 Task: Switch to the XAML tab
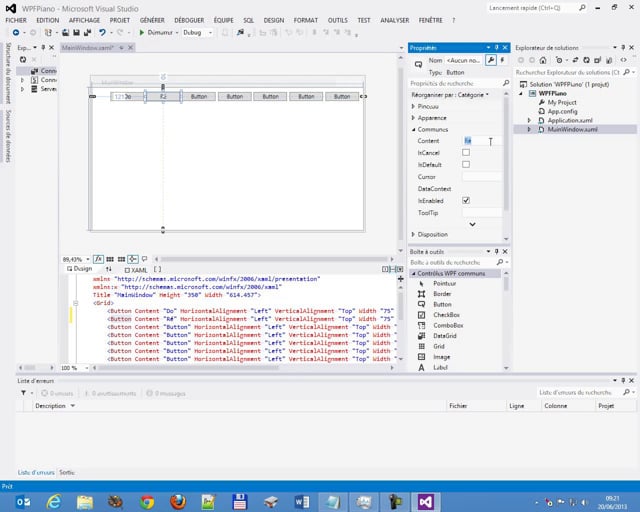(136, 270)
